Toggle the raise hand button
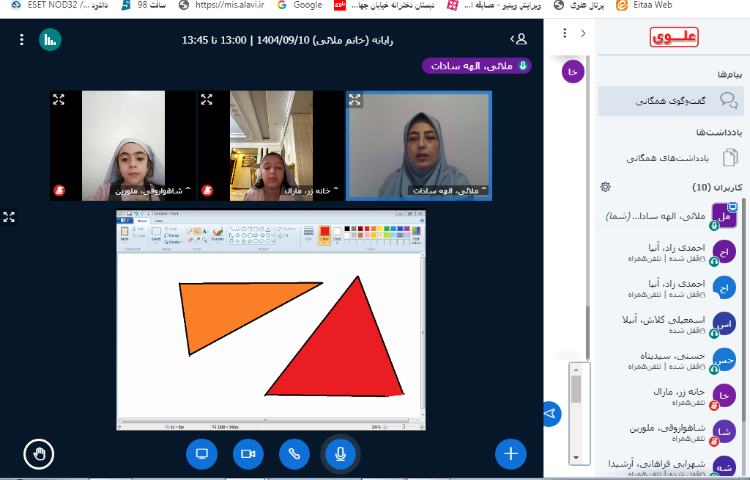750x480 pixels. tap(39, 454)
